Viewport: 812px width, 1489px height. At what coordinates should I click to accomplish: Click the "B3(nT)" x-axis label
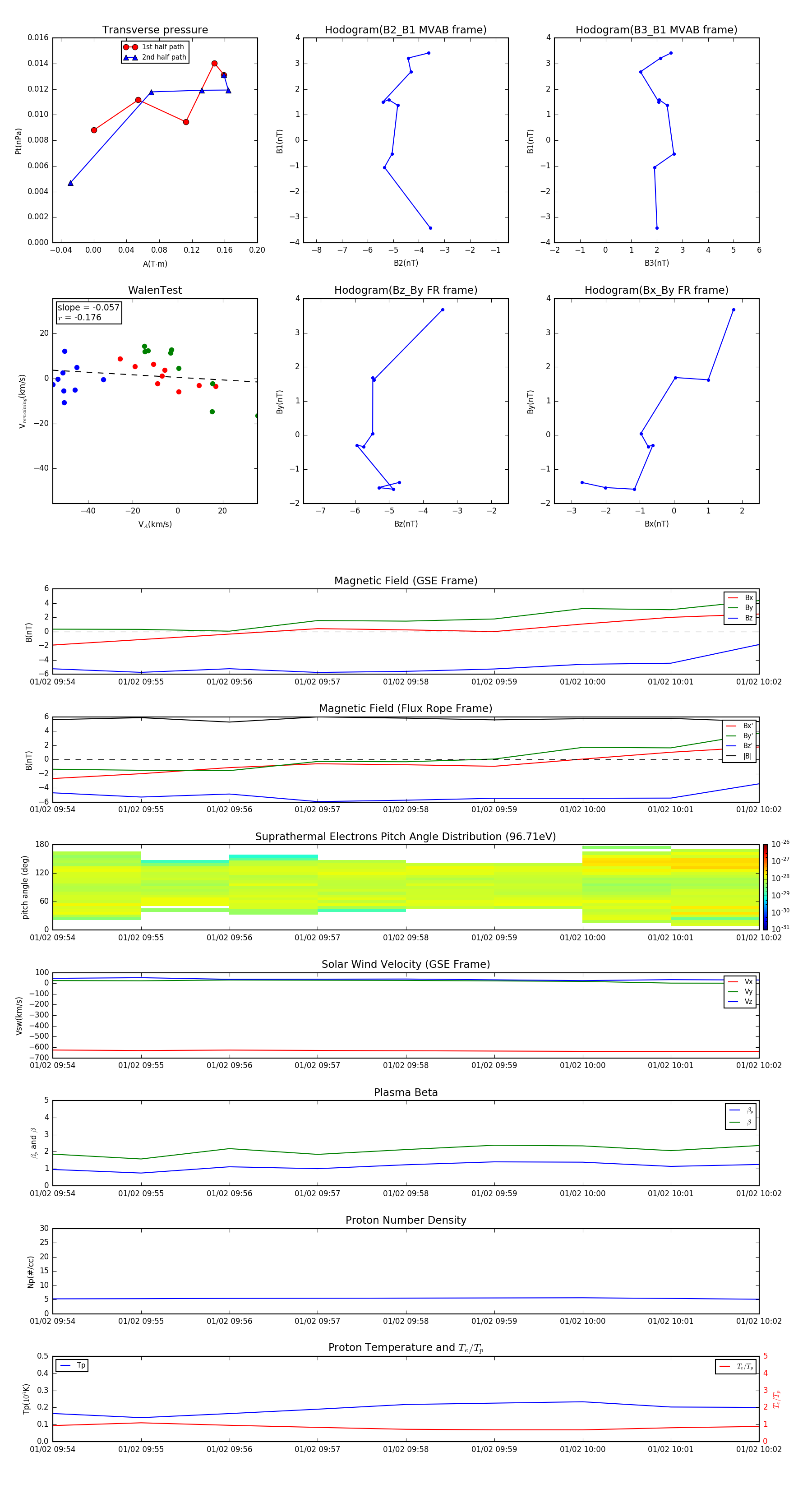click(x=656, y=263)
